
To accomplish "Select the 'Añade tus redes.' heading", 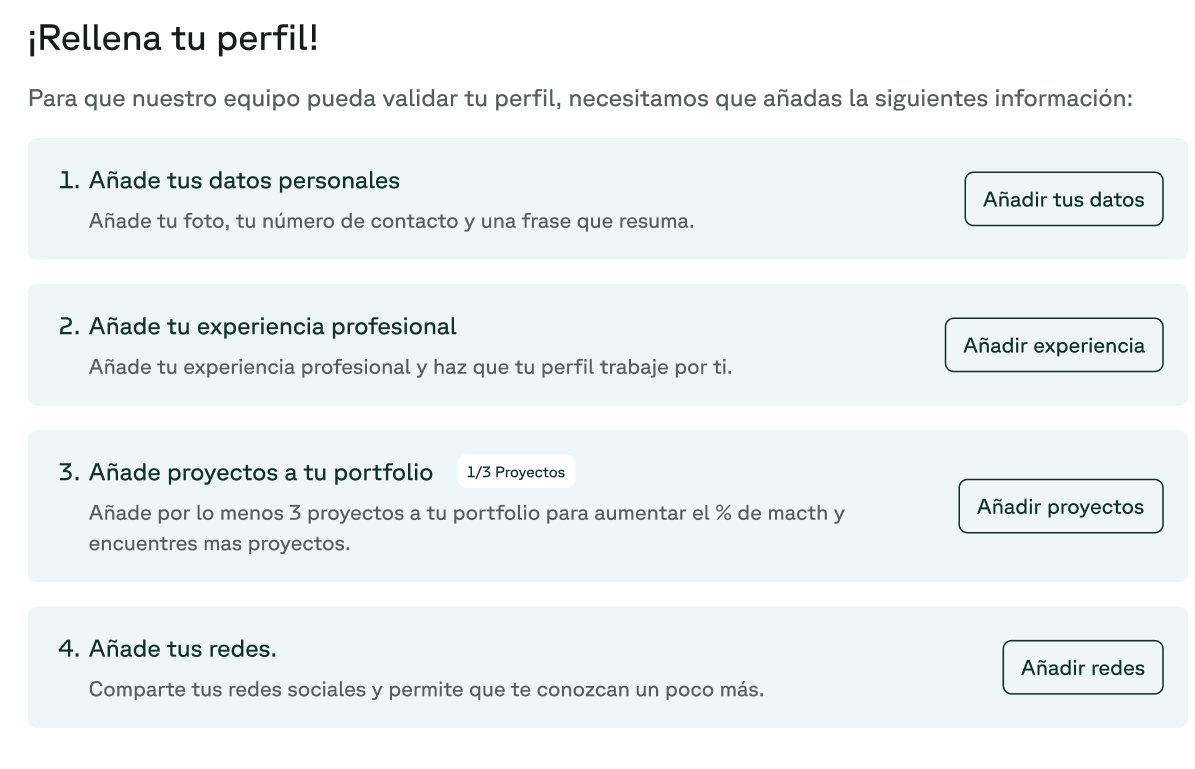I will (182, 649).
